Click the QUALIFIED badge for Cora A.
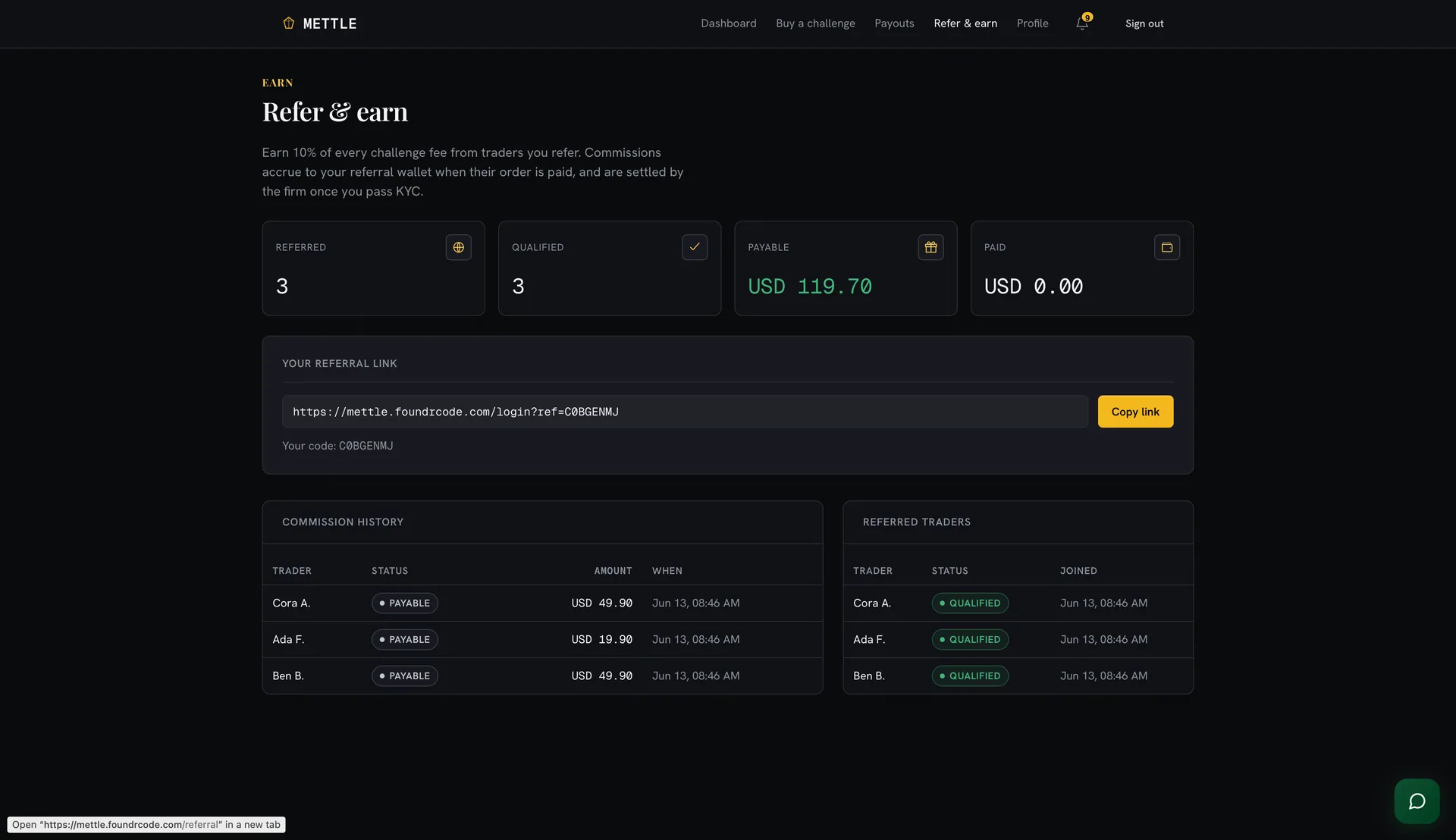Screen dimensions: 1456x840 click(x=970, y=603)
